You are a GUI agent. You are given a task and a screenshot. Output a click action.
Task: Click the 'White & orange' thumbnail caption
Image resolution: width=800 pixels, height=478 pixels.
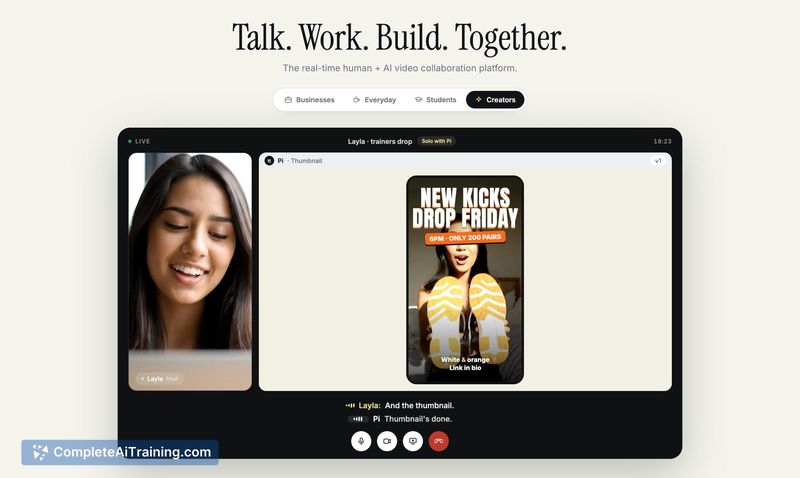point(465,360)
